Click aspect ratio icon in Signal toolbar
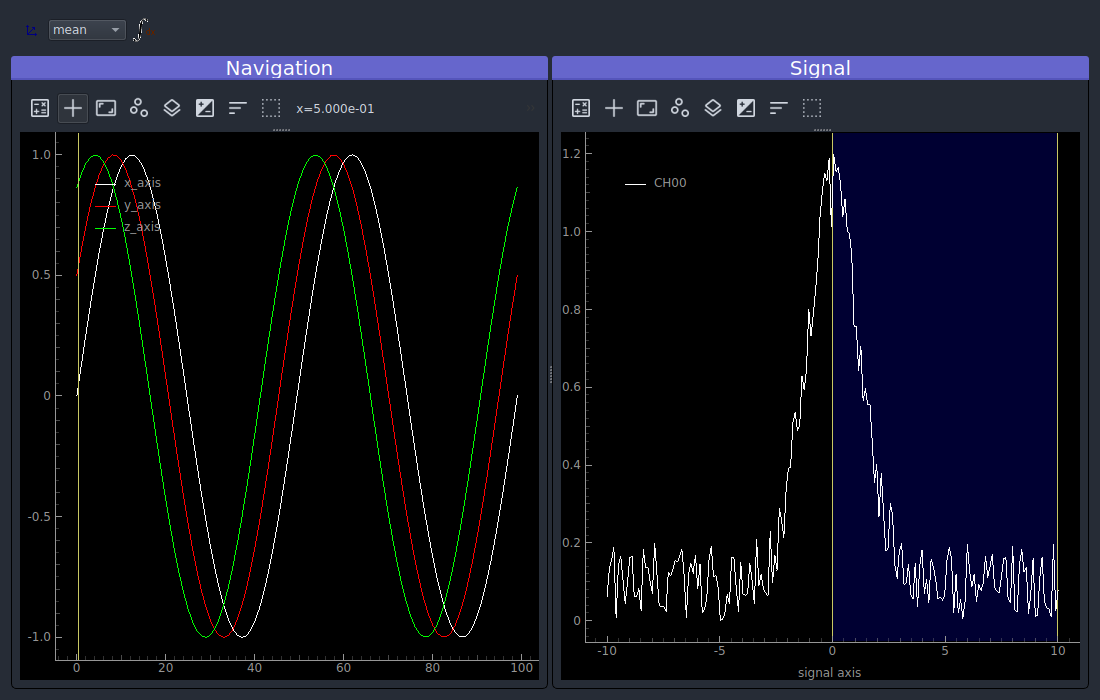 point(647,108)
